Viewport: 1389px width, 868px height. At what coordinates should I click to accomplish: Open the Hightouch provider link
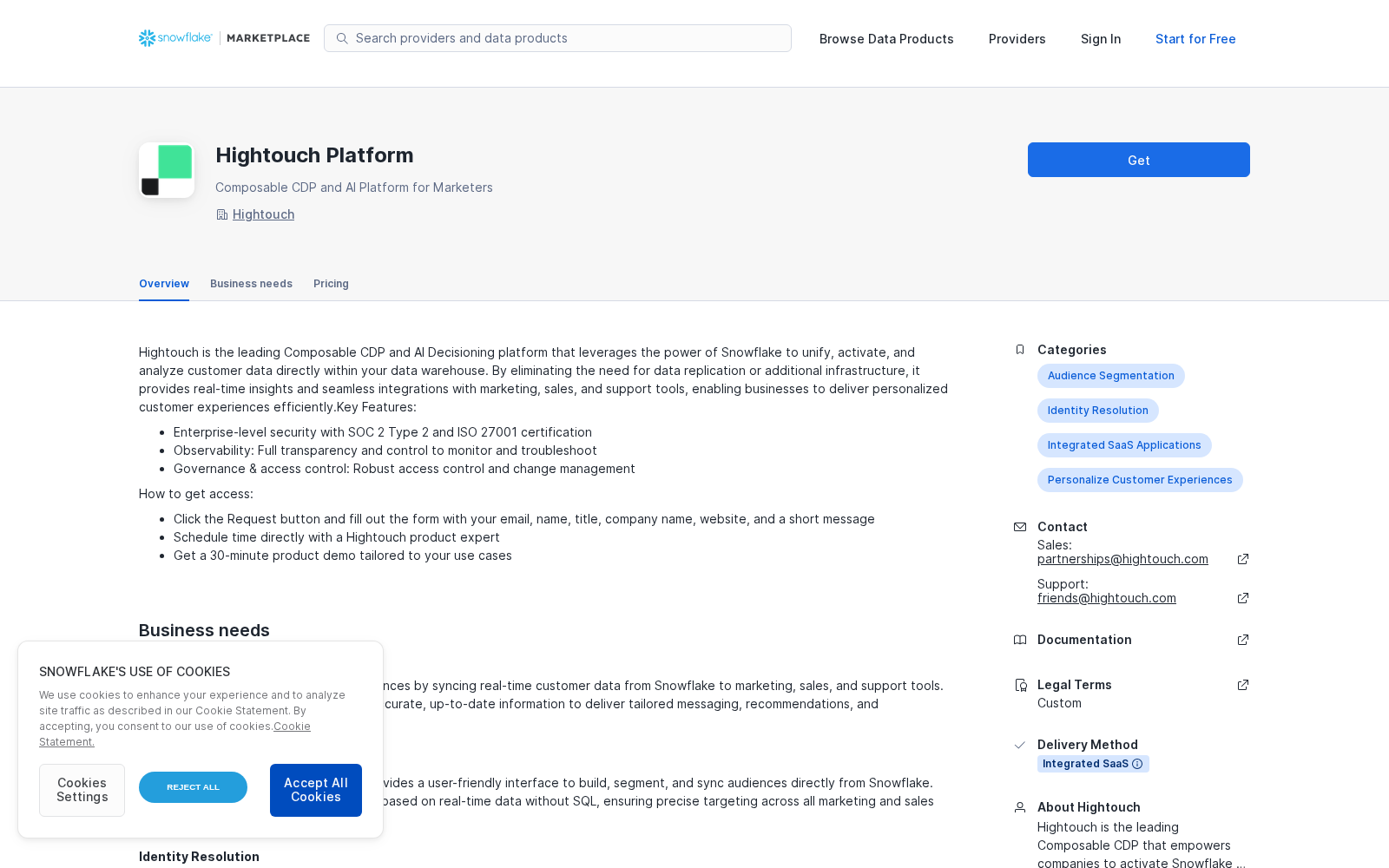(x=264, y=214)
